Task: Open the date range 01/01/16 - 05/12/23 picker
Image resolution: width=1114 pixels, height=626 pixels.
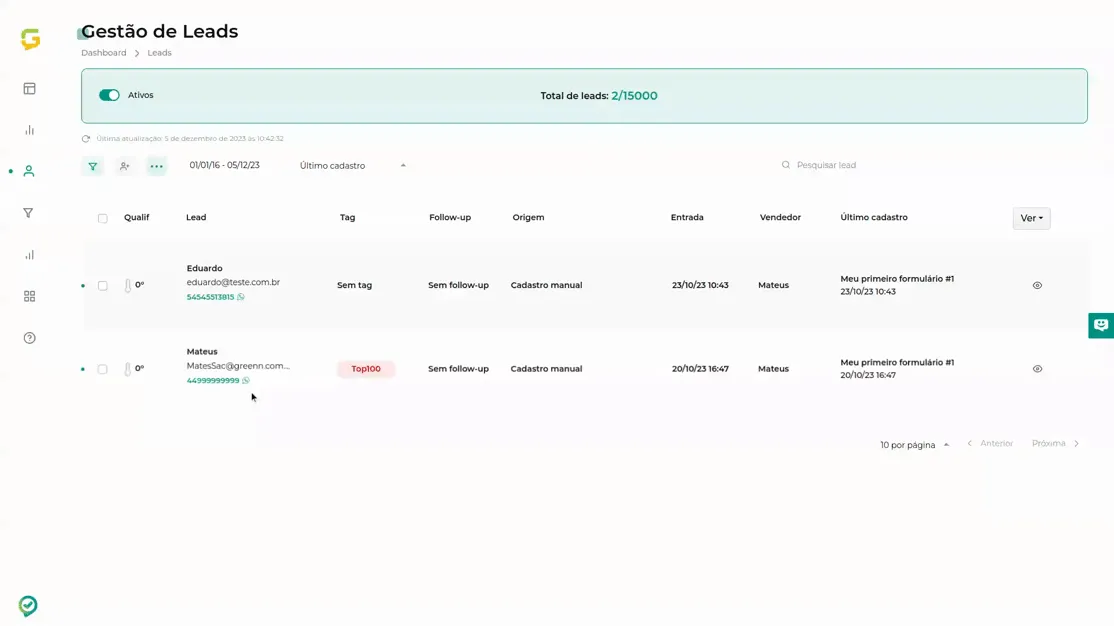Action: 225,165
